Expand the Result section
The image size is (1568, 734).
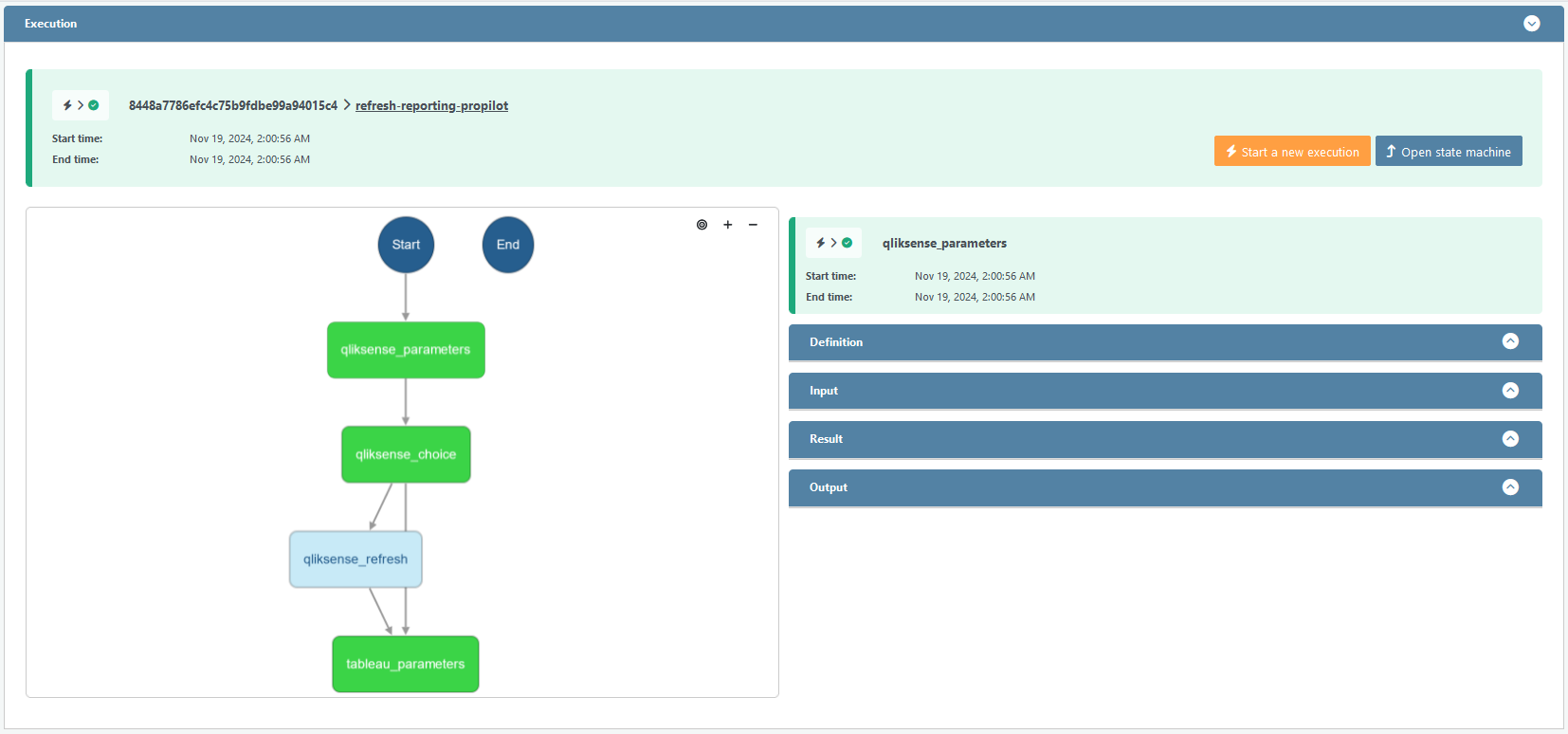pos(1510,439)
